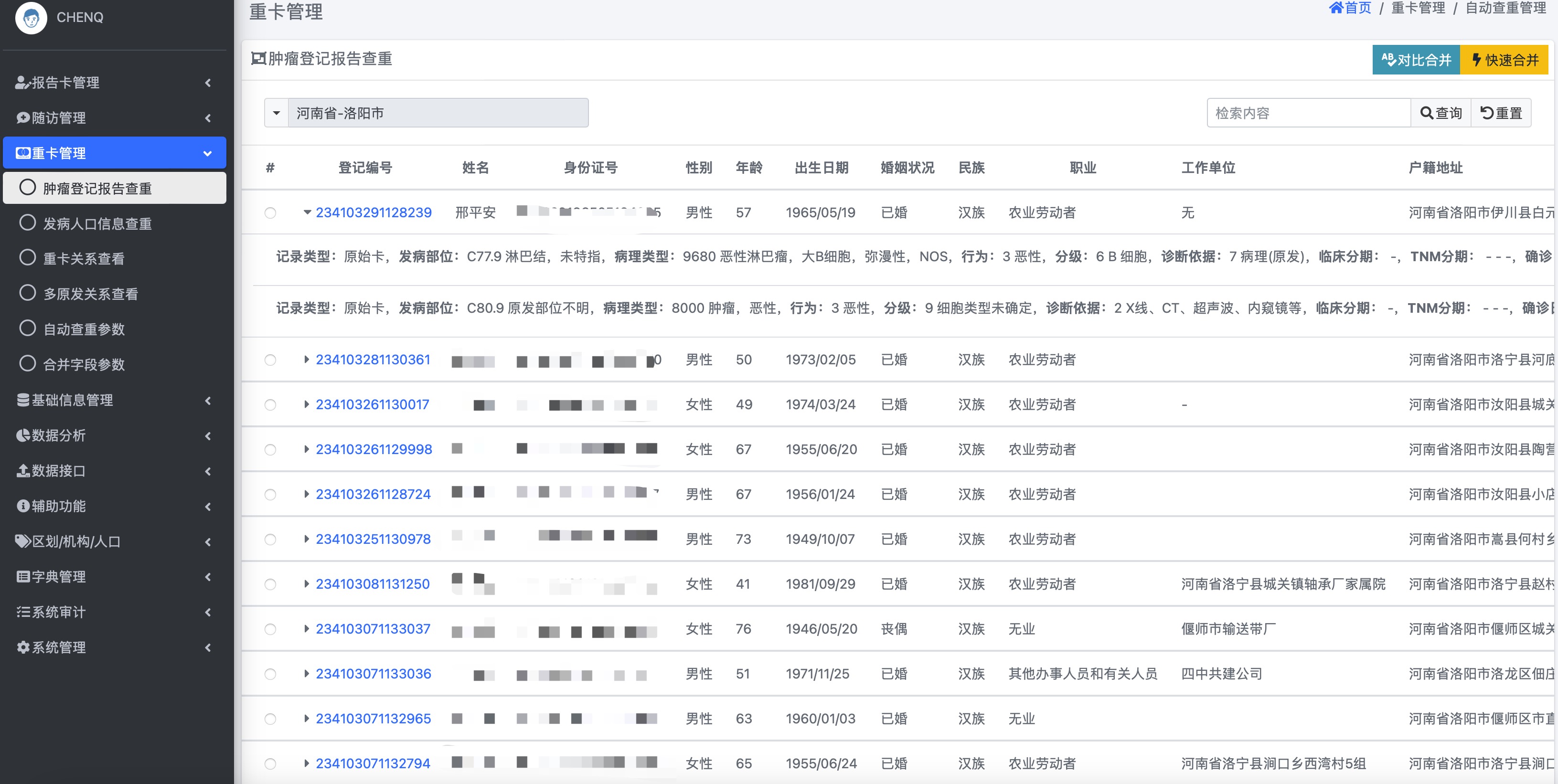Select radio button for record 234103281130361

point(270,360)
